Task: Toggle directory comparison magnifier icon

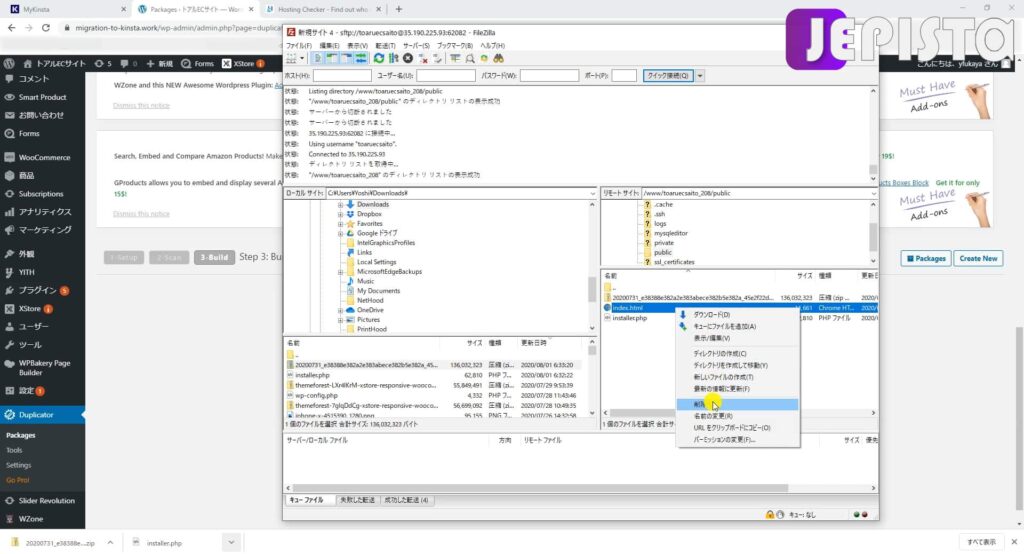Action: point(470,59)
